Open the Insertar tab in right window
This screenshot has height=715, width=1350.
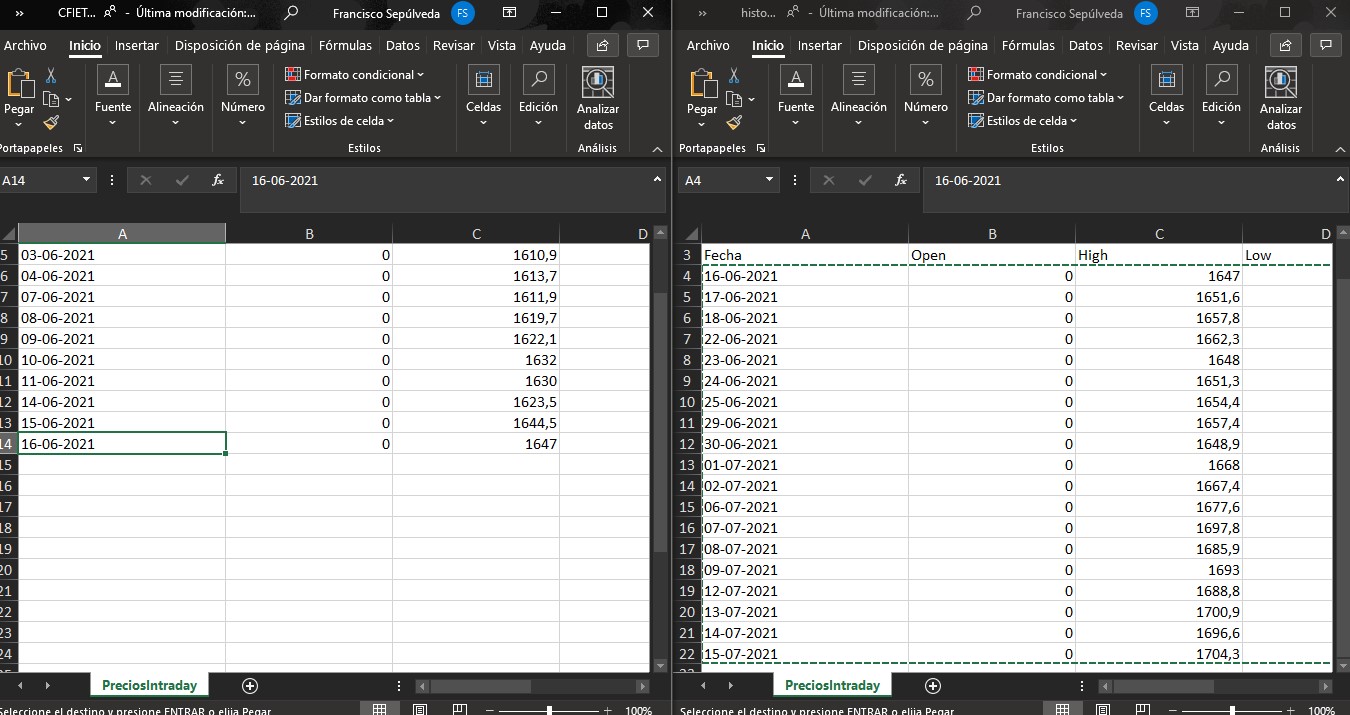pos(819,45)
